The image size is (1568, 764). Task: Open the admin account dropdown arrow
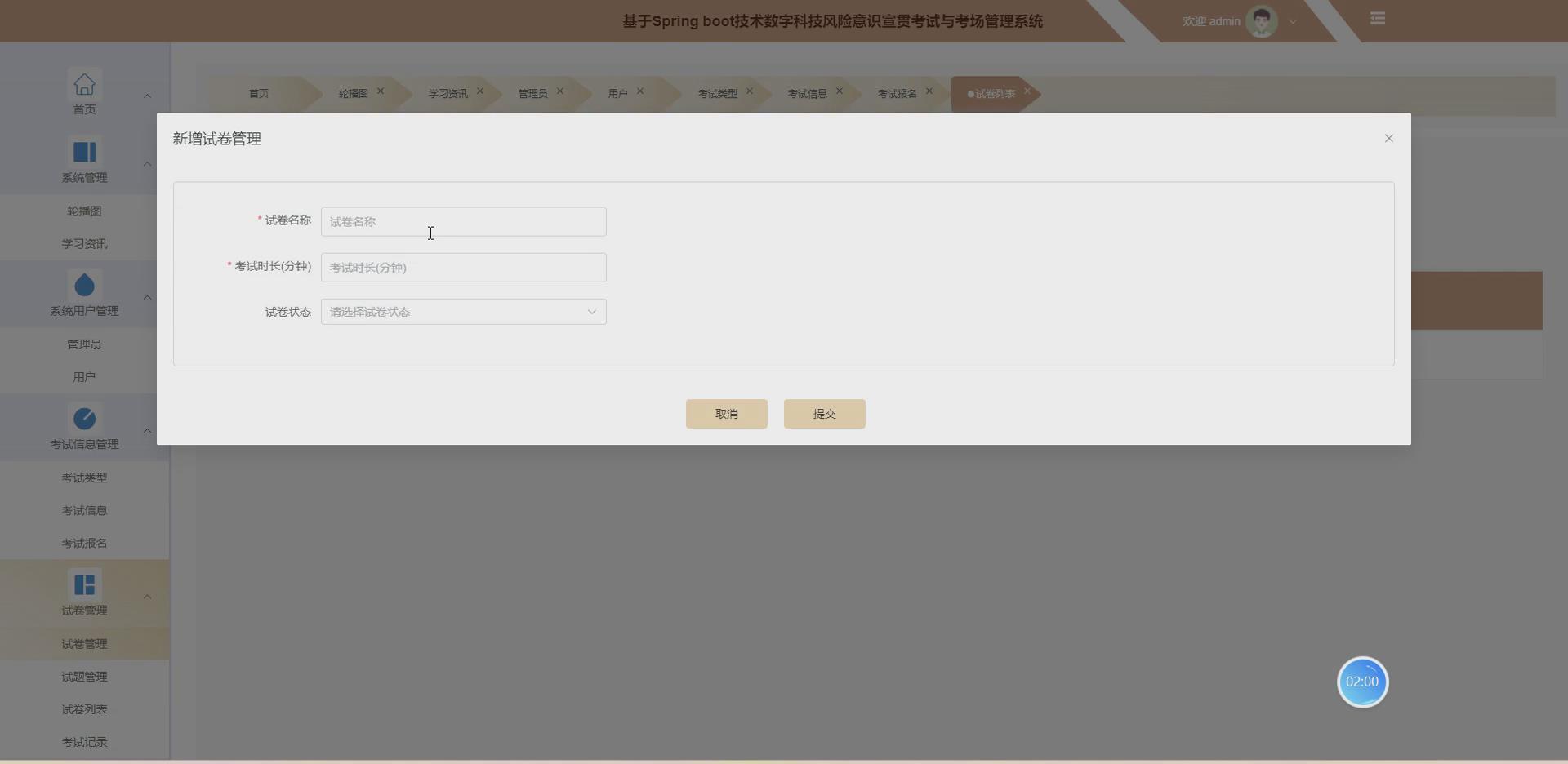coord(1292,21)
